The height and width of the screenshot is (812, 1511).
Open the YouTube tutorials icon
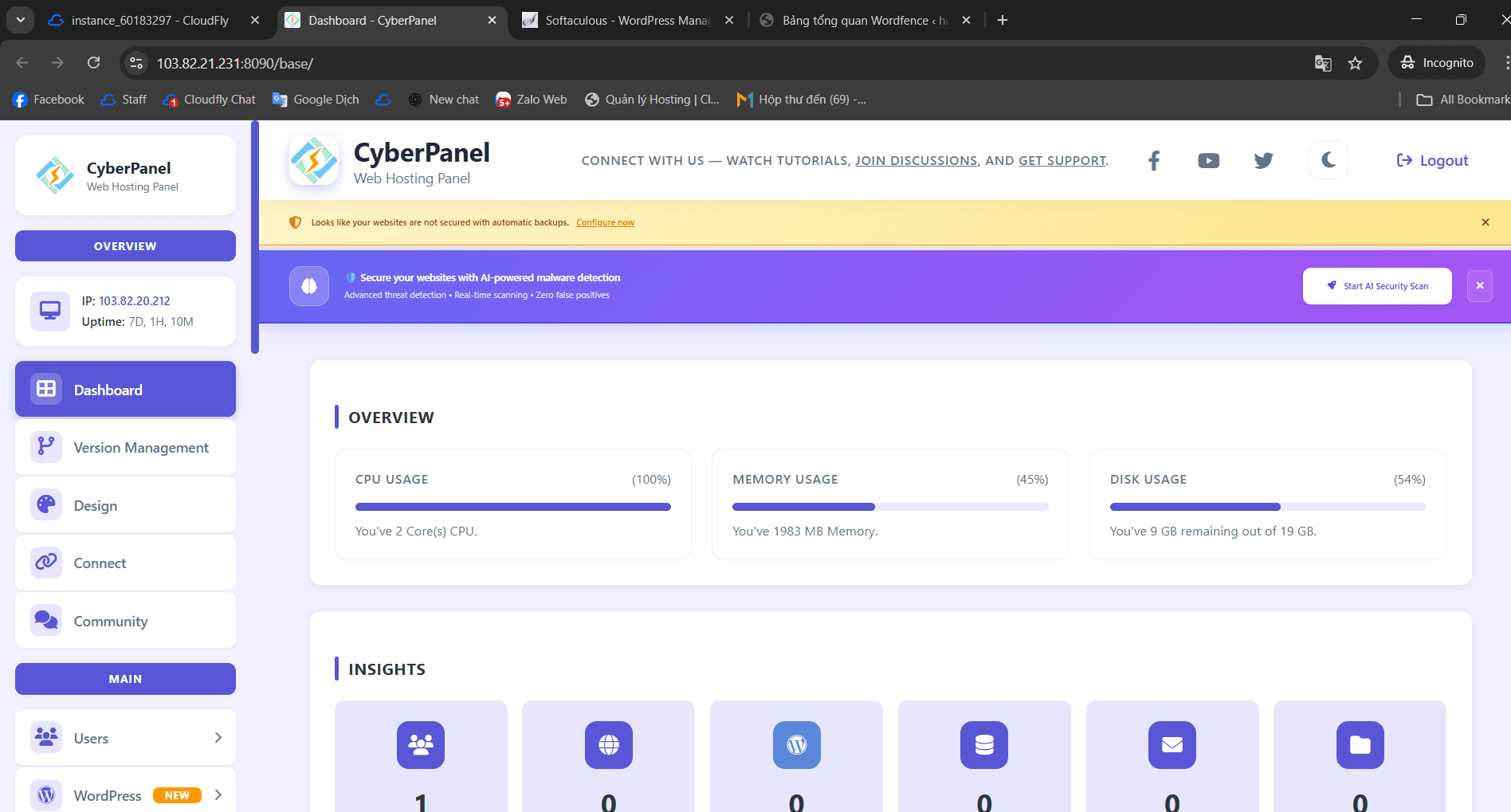(x=1208, y=161)
